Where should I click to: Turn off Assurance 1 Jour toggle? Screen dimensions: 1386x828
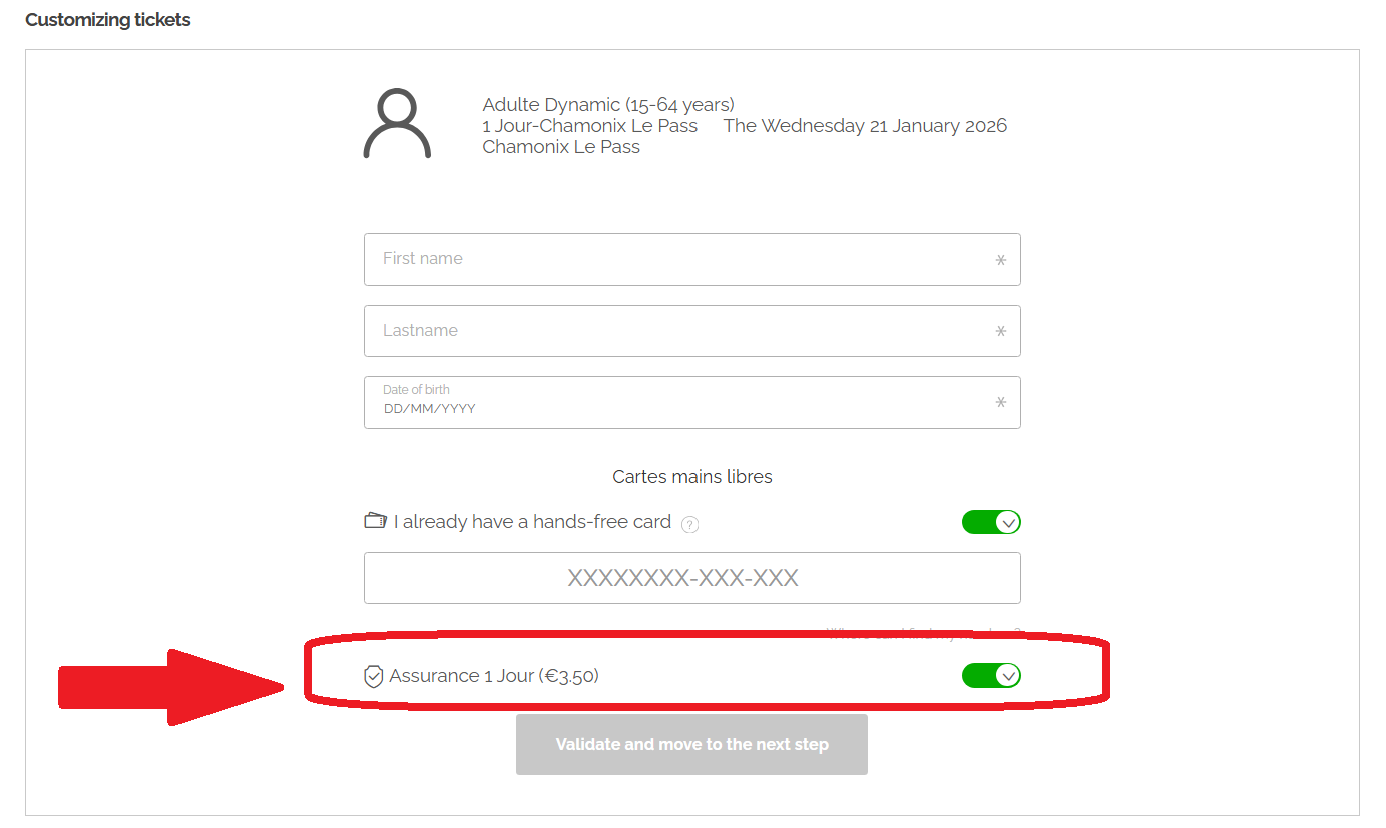tap(991, 676)
